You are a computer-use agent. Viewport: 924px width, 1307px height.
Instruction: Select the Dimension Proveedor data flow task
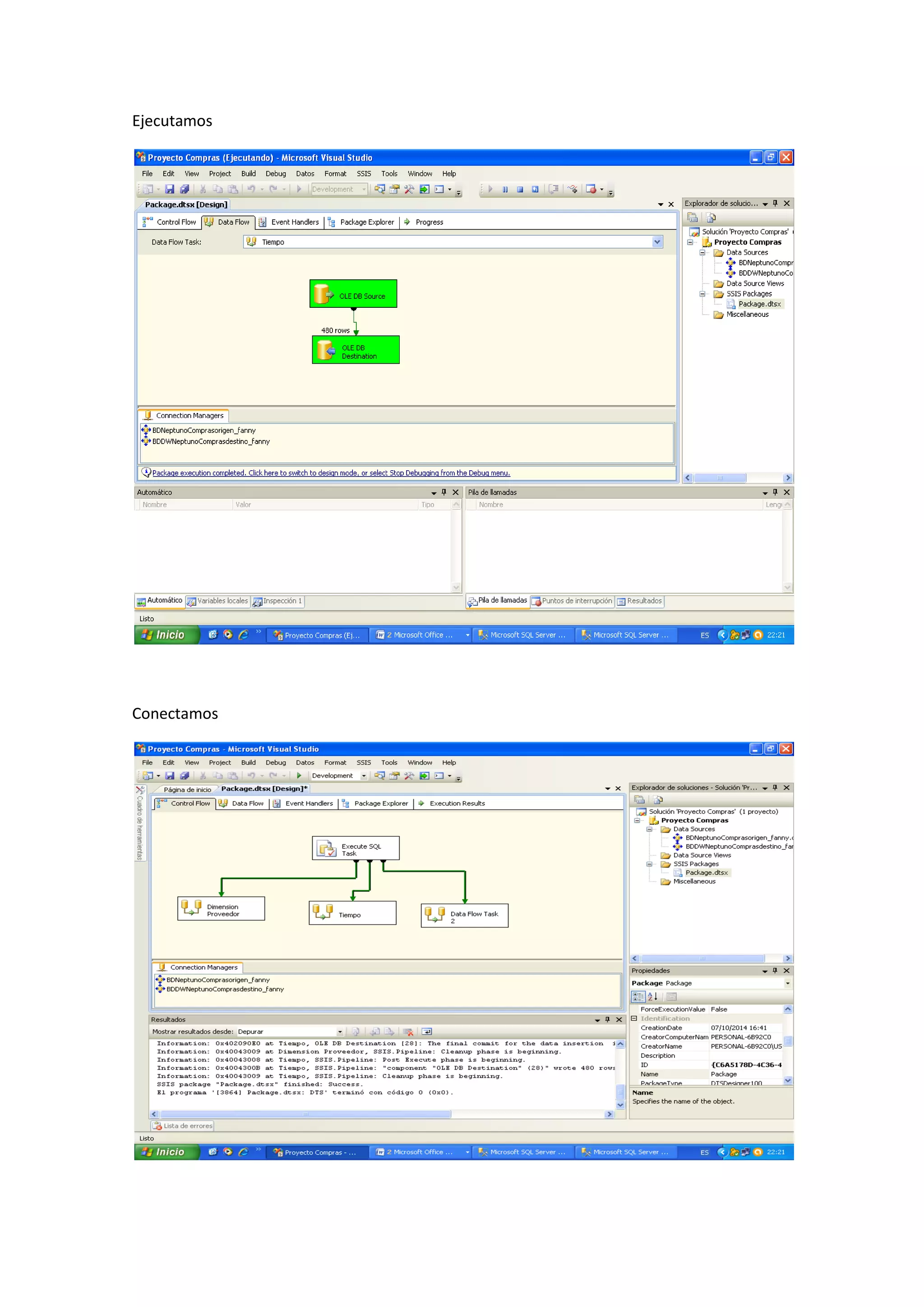tap(222, 909)
